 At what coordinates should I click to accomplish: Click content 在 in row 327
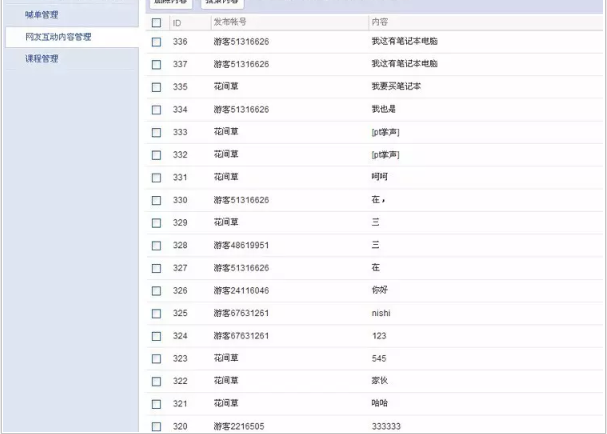(376, 267)
